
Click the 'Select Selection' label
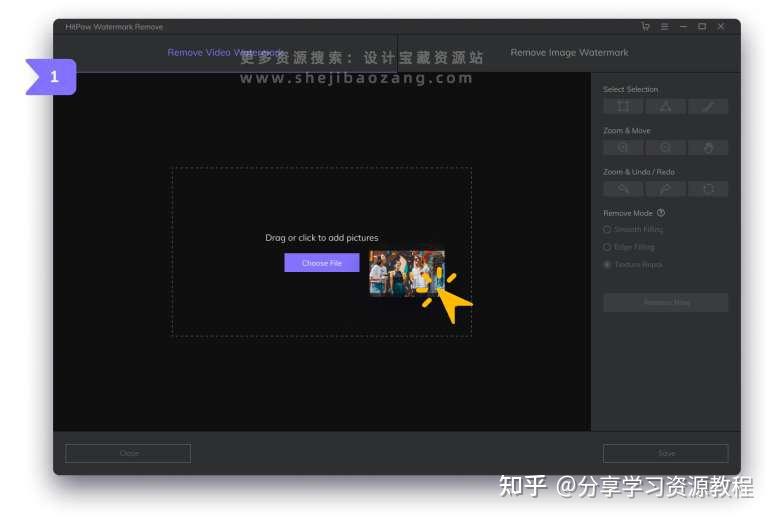[630, 89]
